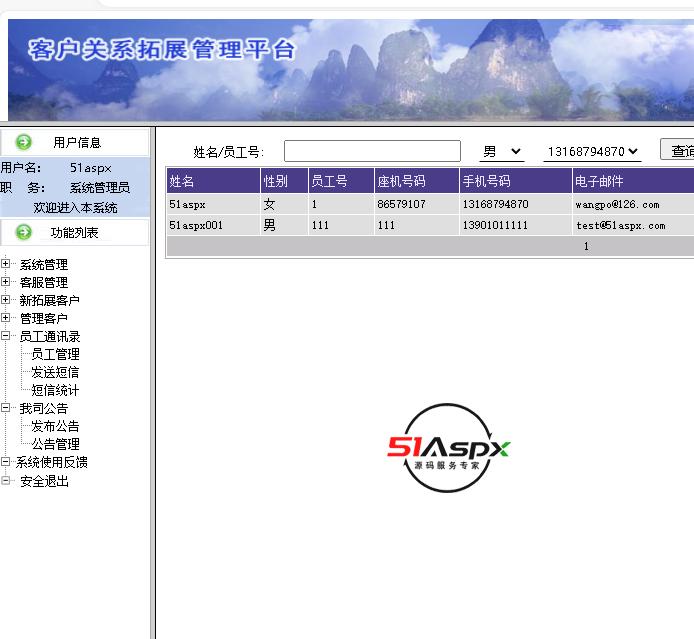Click the green arrow icon beside 用户信息
This screenshot has height=639, width=694.
coord(23,142)
